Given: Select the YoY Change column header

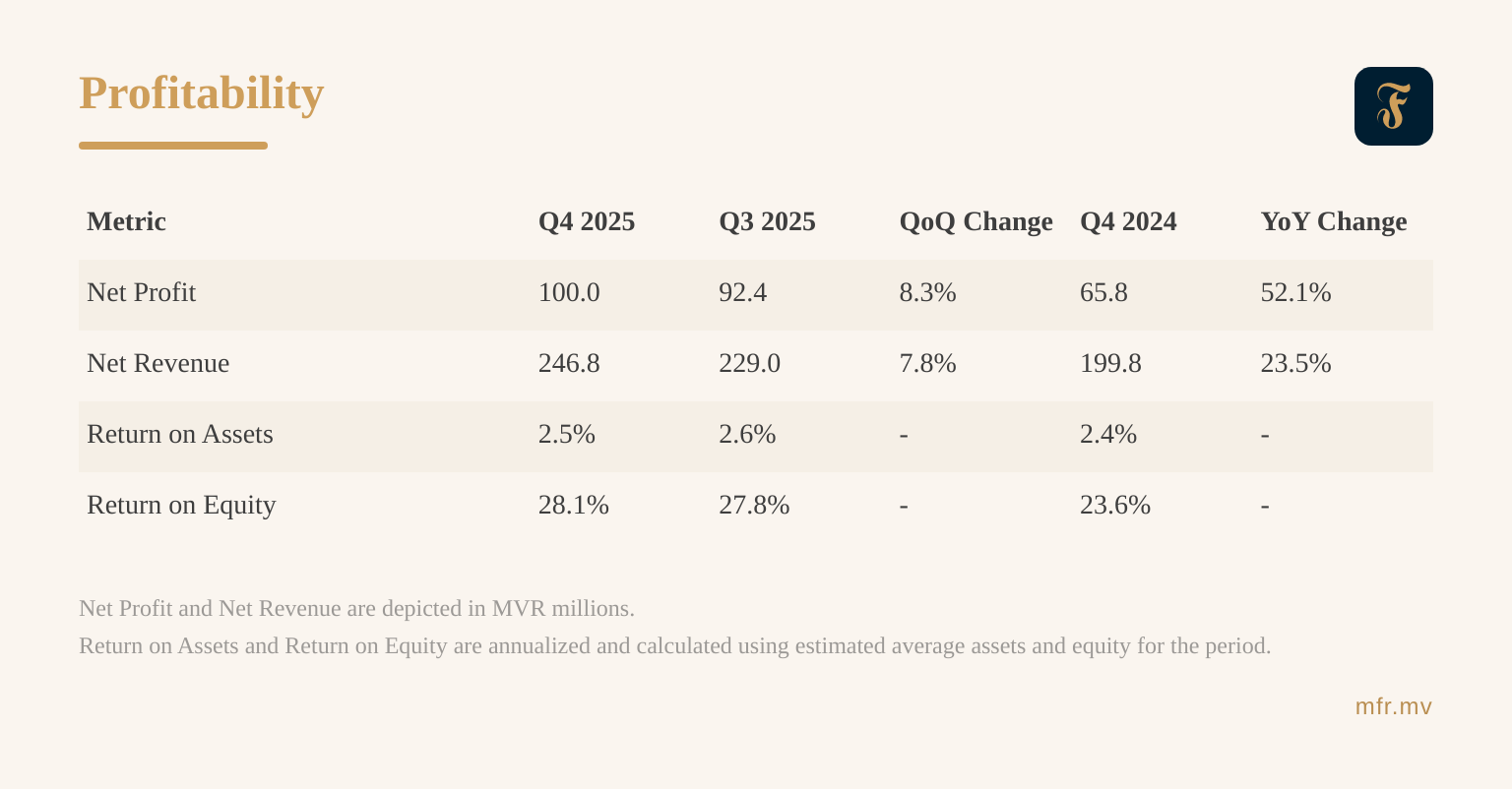Looking at the screenshot, I should pos(1333,221).
